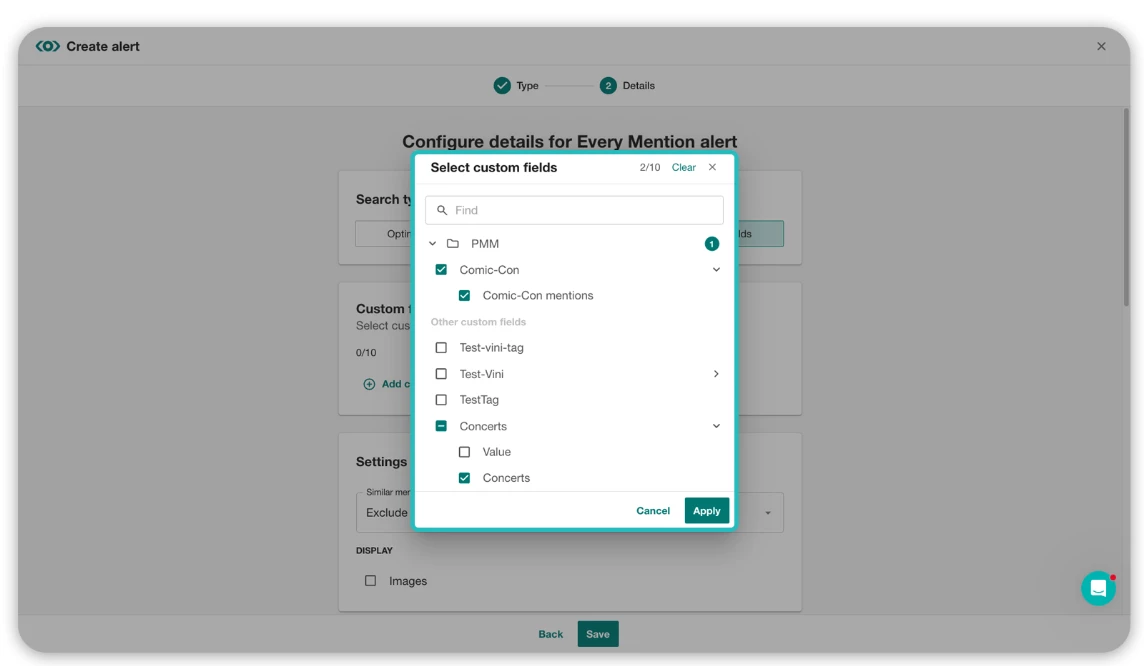Expand the Test-Vini row chevron
Screen dimensions: 1144x666
(716, 373)
